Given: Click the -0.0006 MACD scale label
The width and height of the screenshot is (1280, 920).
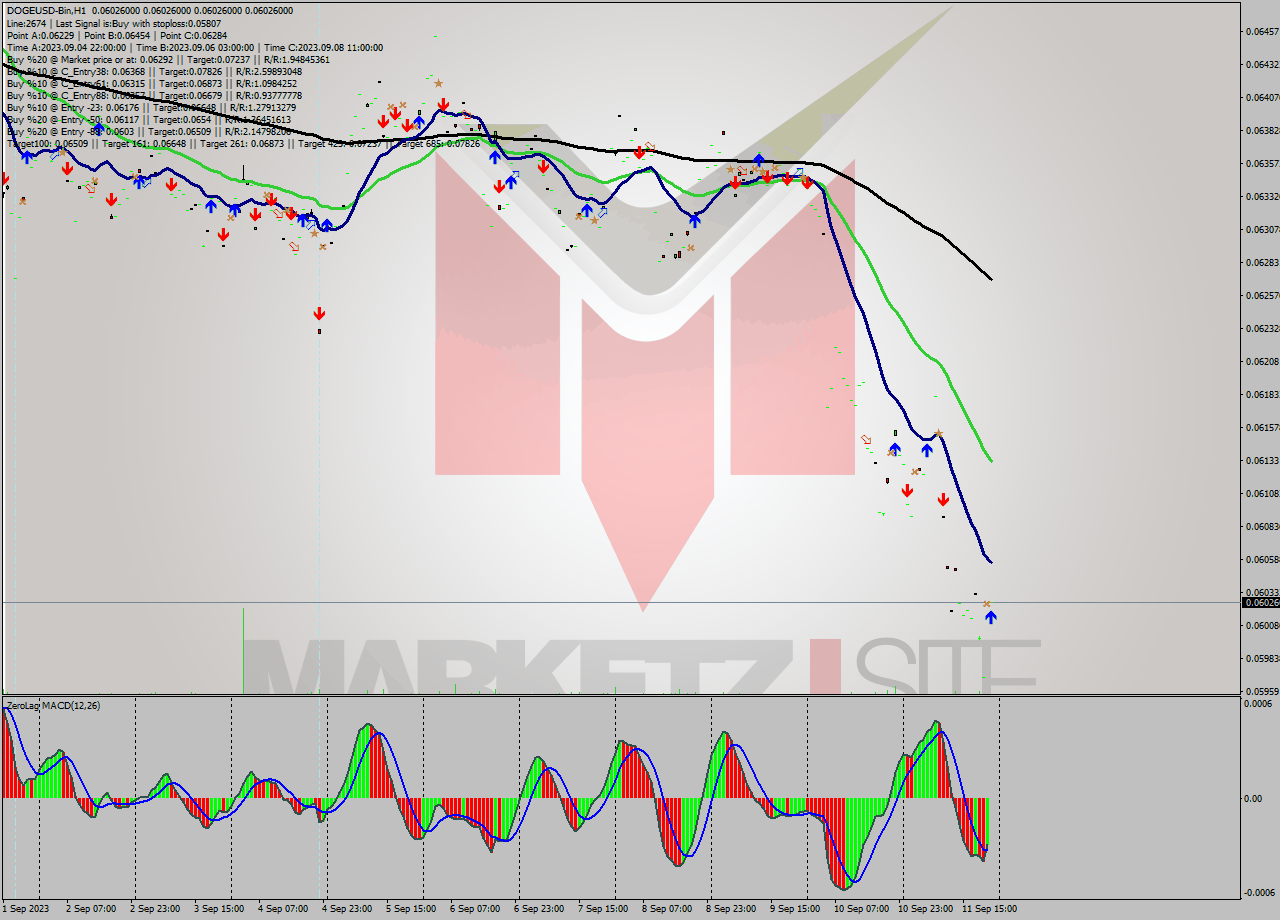Looking at the screenshot, I should 1260,892.
